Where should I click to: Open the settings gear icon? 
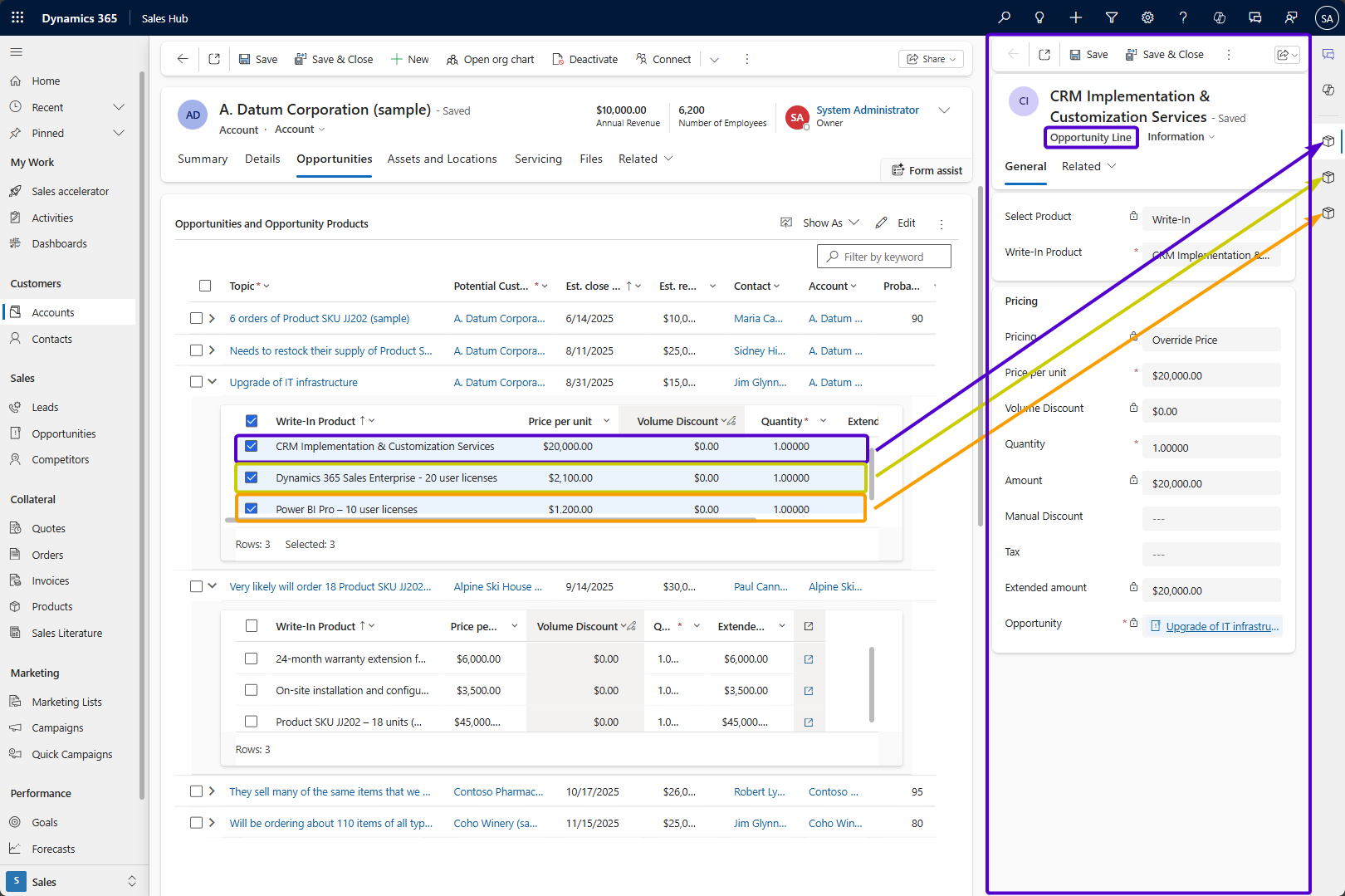coord(1147,17)
